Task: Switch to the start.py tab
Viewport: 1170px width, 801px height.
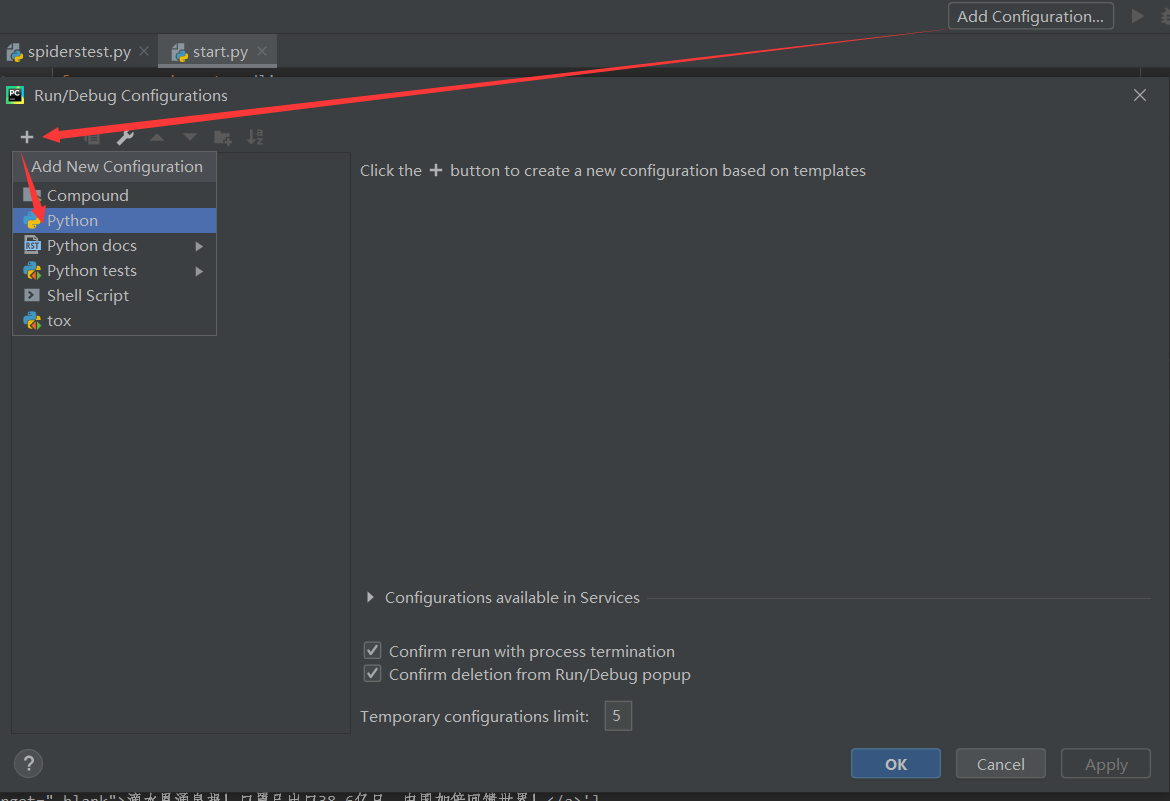Action: [218, 51]
